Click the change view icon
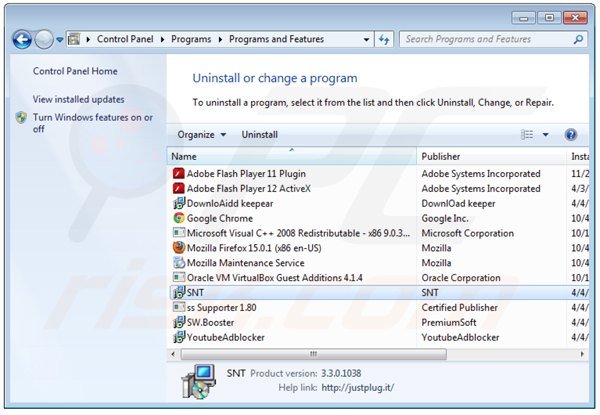The image size is (600, 415). click(527, 135)
